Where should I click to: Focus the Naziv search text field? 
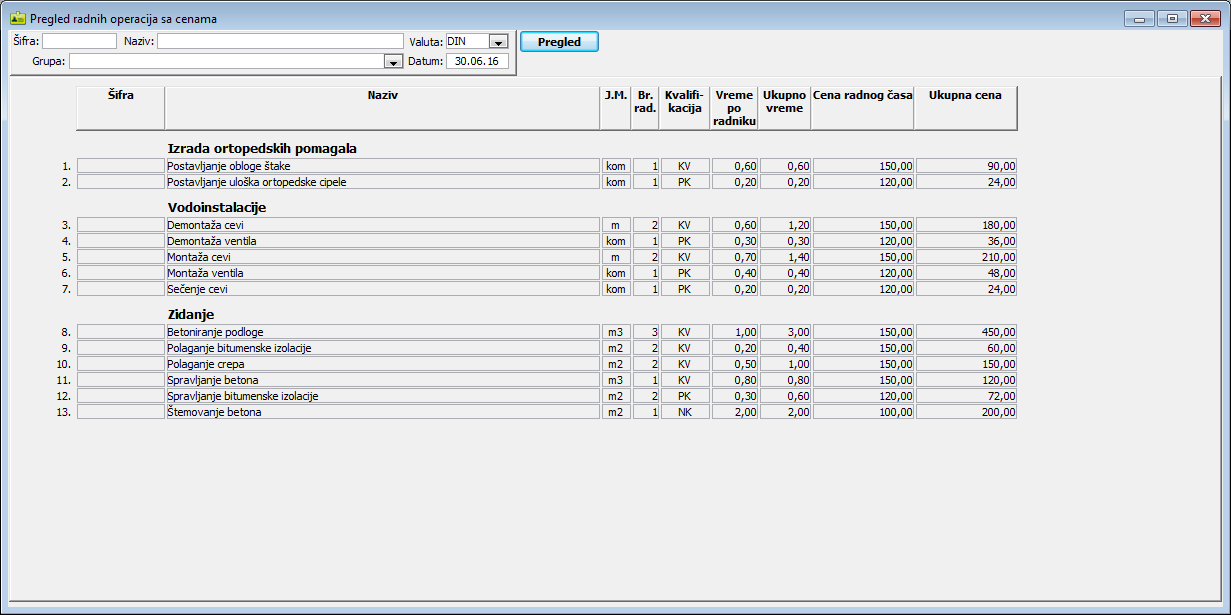click(279, 42)
